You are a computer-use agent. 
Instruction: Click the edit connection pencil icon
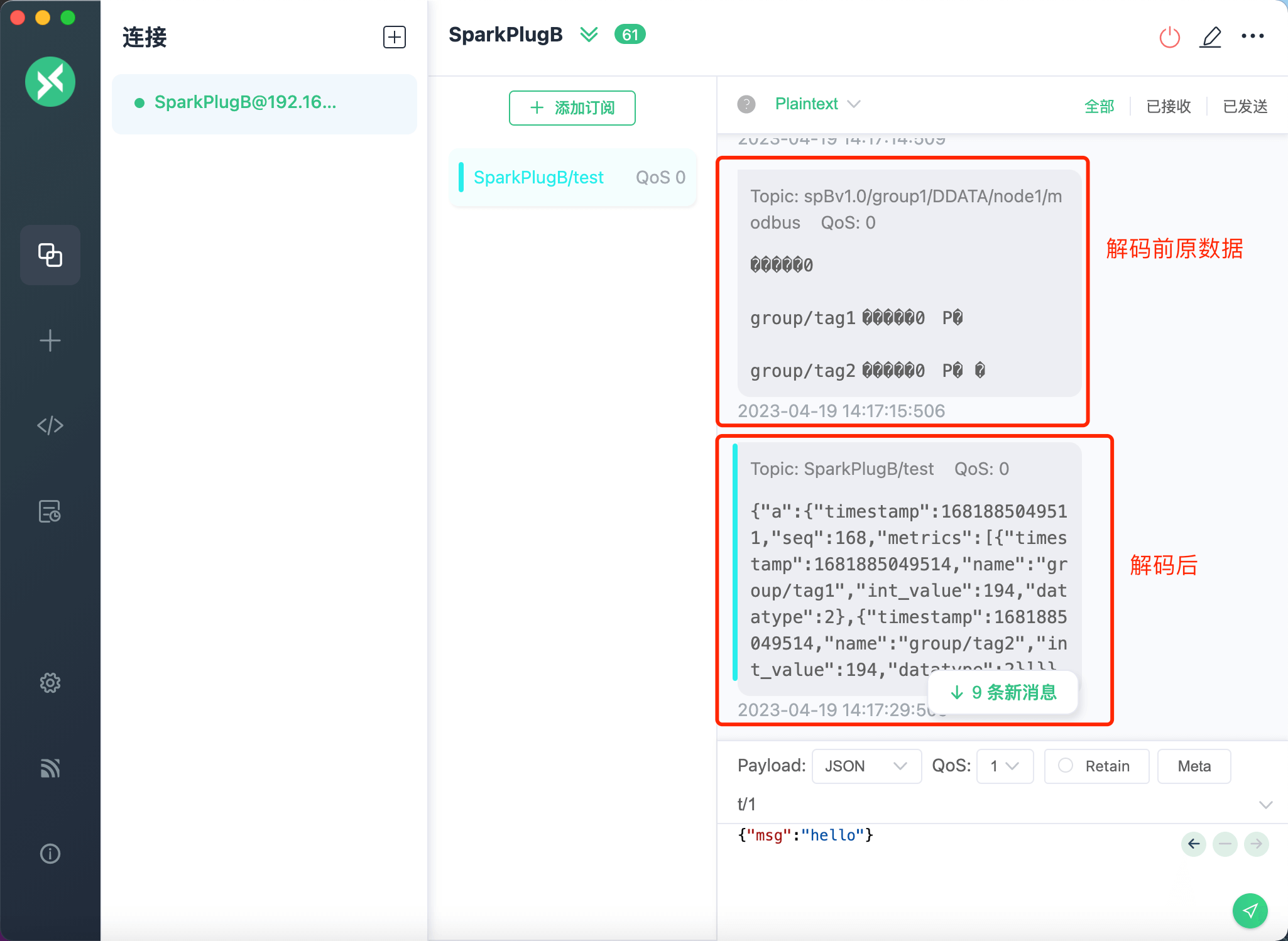tap(1211, 37)
